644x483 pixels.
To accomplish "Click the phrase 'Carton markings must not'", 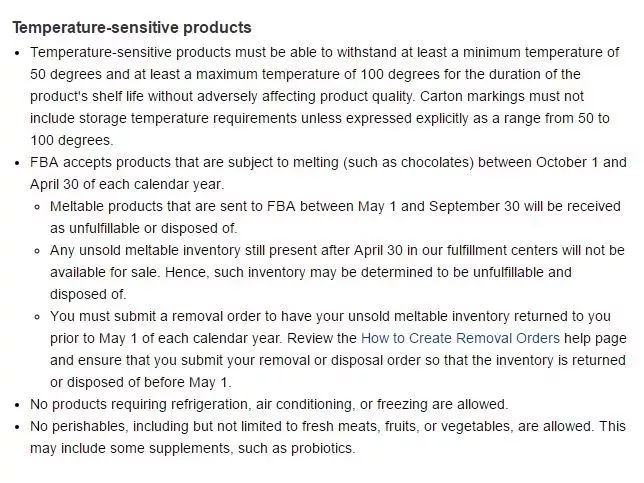I will coord(504,96).
